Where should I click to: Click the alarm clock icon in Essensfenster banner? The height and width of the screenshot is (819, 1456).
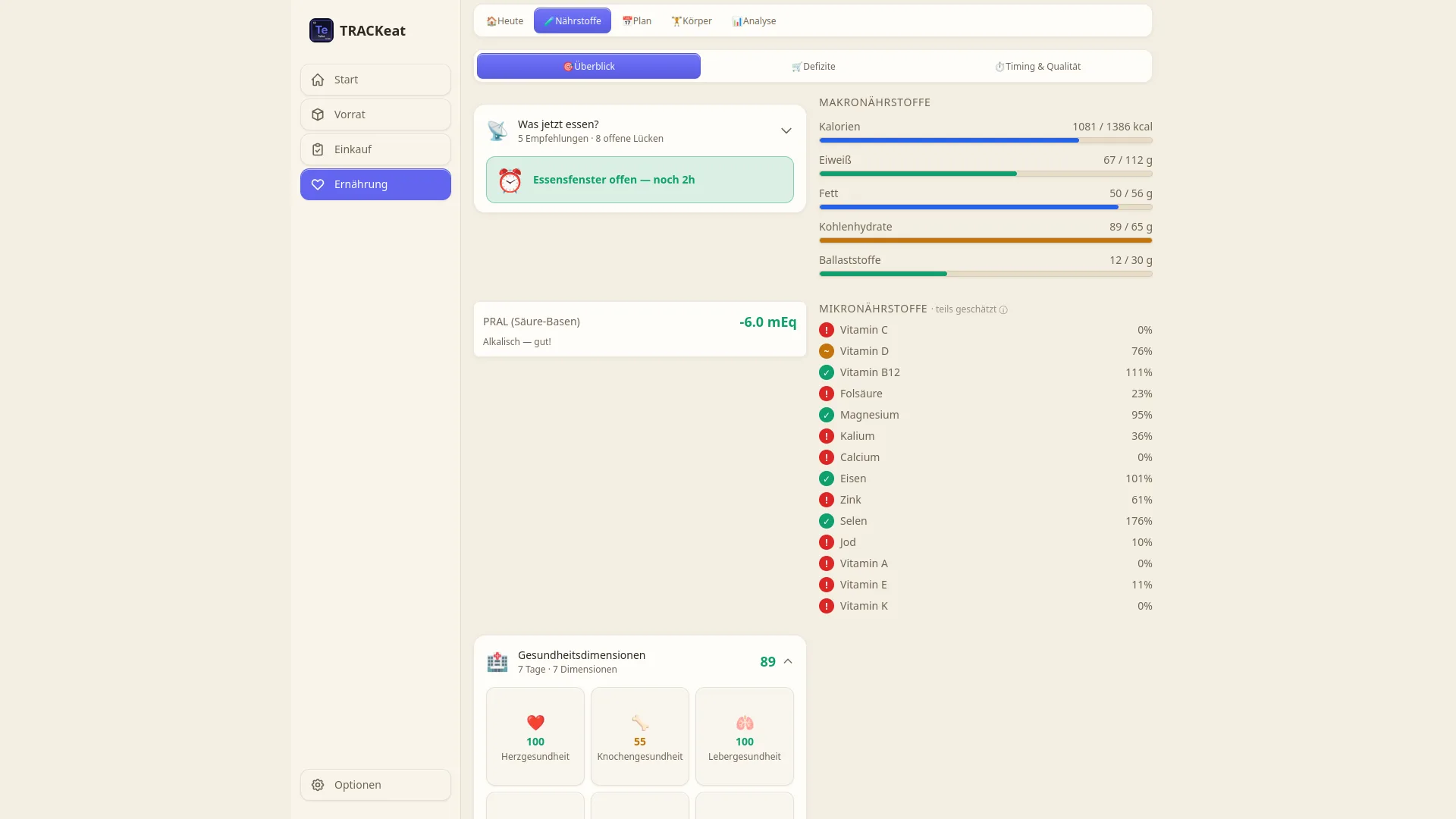pos(510,180)
